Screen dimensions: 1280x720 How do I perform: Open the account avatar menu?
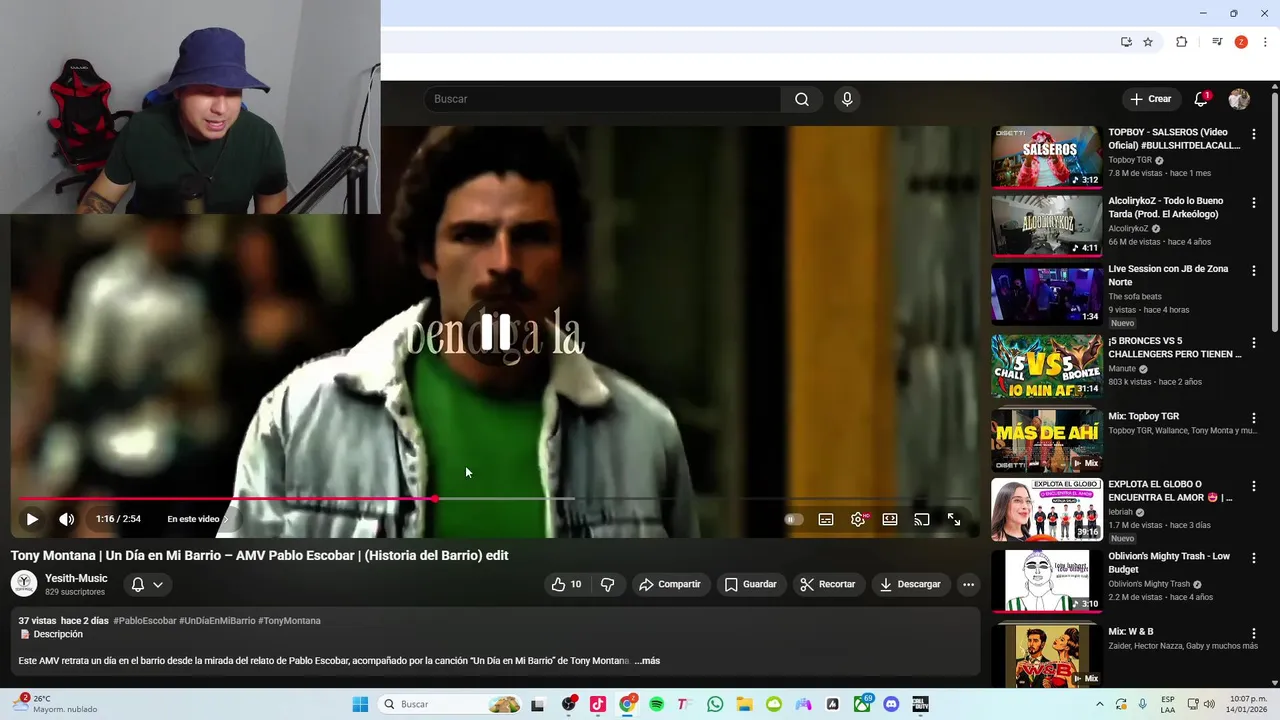point(1239,99)
